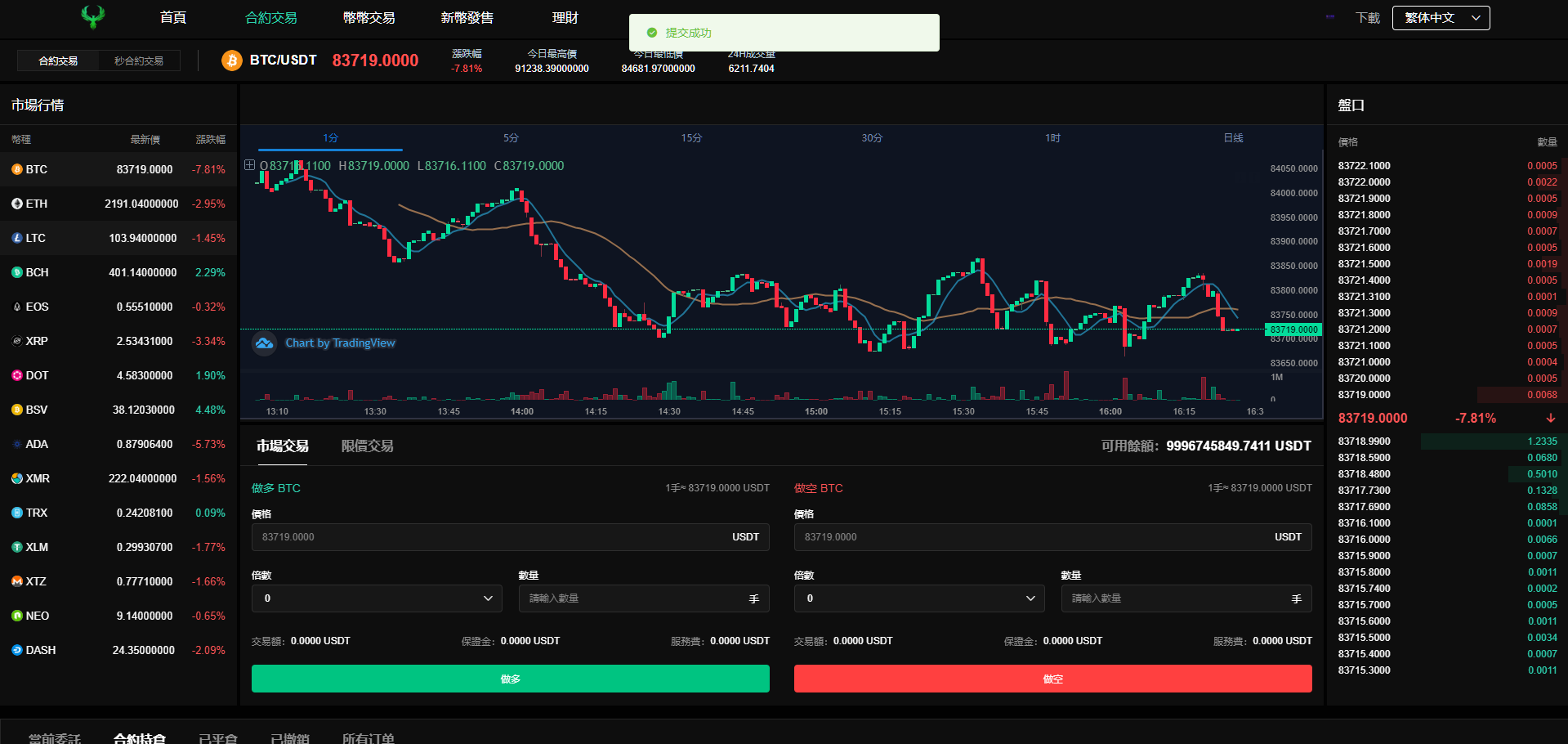This screenshot has width=1568, height=744.
Task: Open the 理財 menu item
Action: click(x=565, y=18)
